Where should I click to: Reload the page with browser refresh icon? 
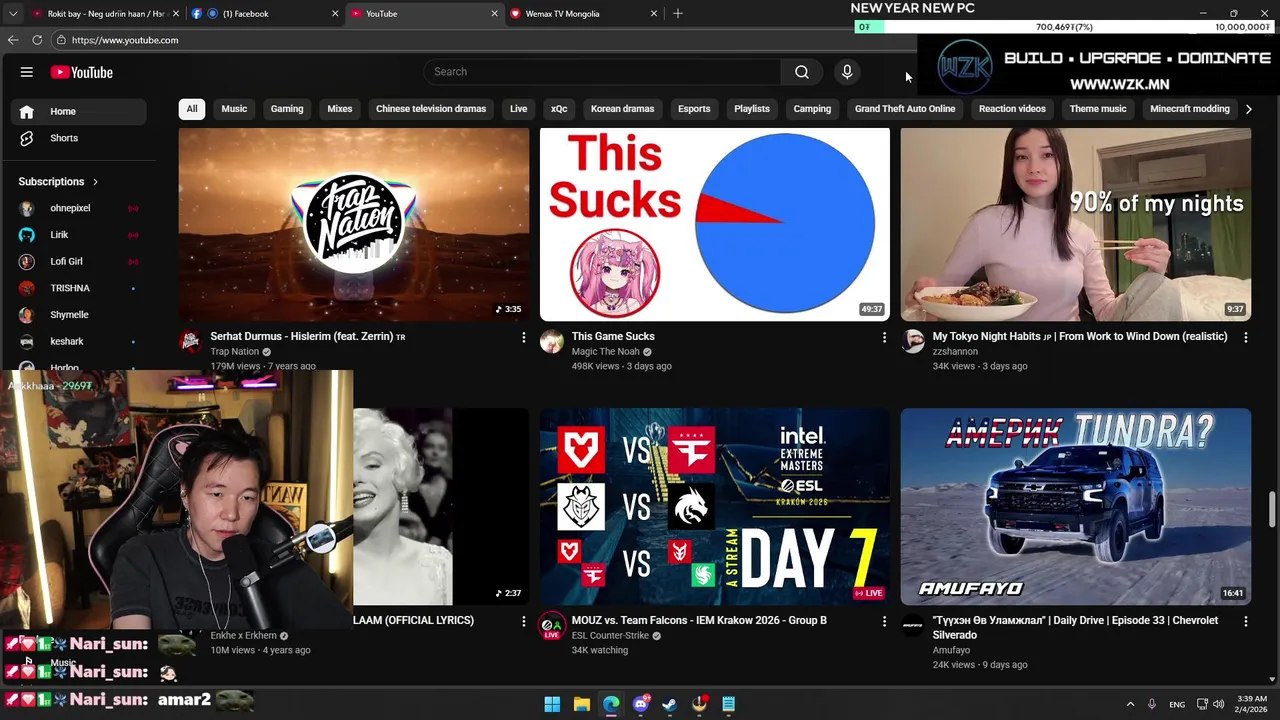[37, 40]
